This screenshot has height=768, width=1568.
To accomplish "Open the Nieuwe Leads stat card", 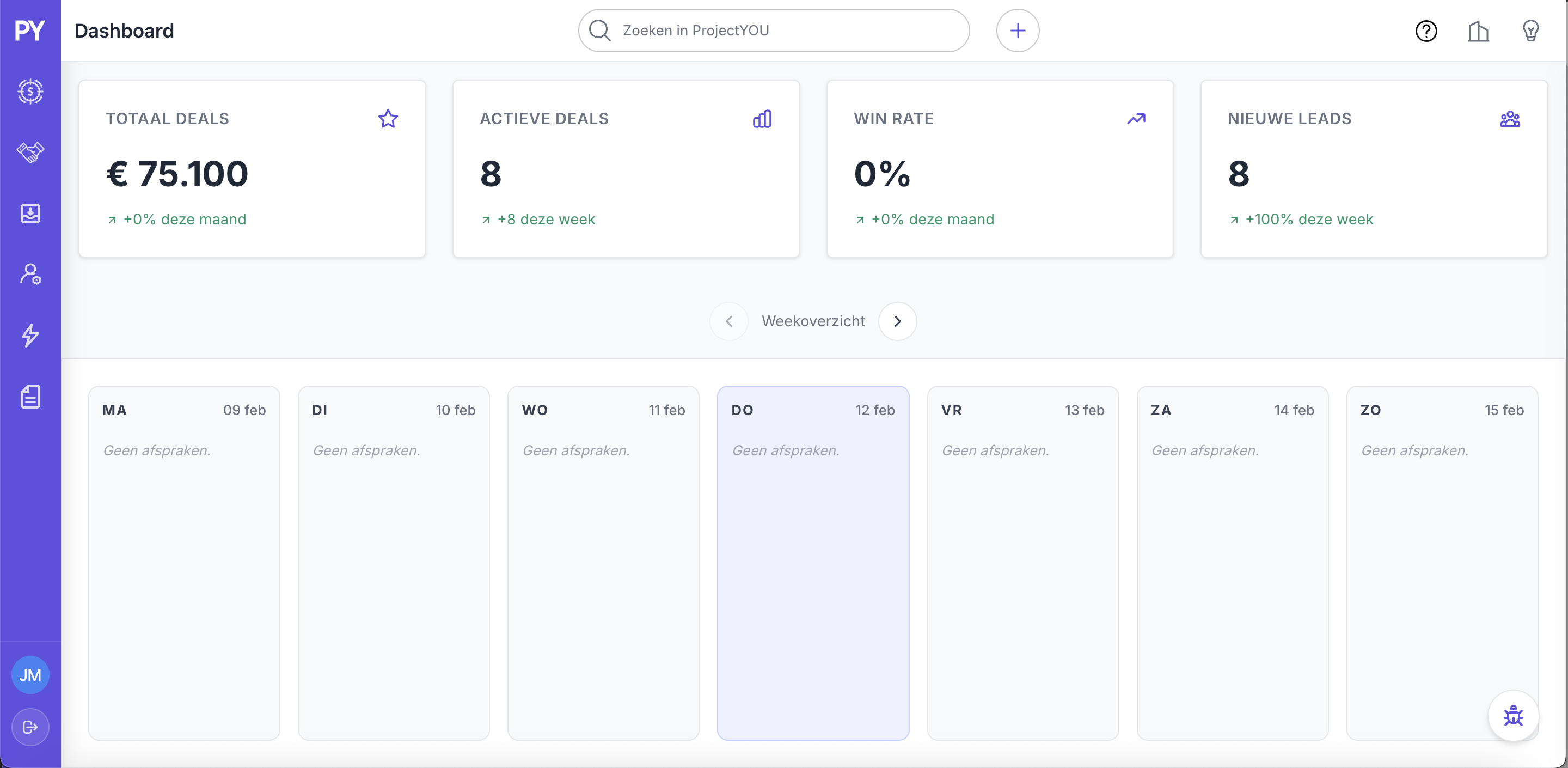I will coord(1373,169).
